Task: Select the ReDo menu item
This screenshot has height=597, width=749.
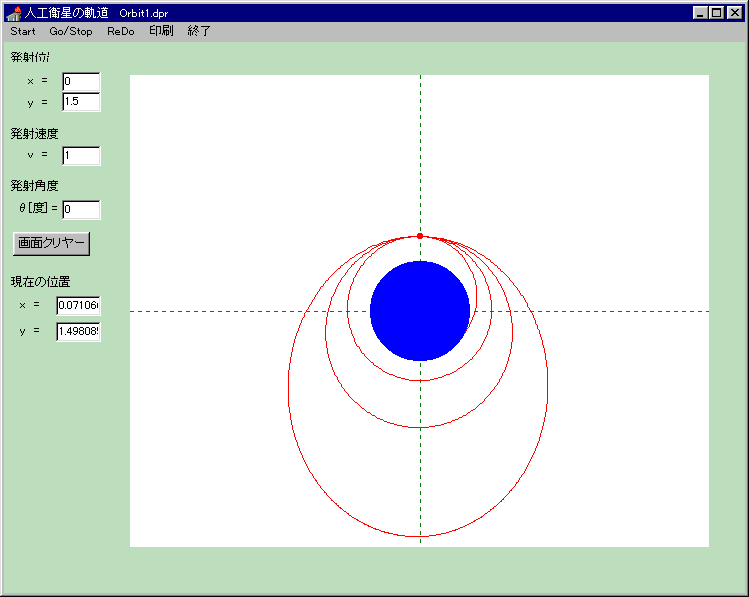Action: point(120,31)
